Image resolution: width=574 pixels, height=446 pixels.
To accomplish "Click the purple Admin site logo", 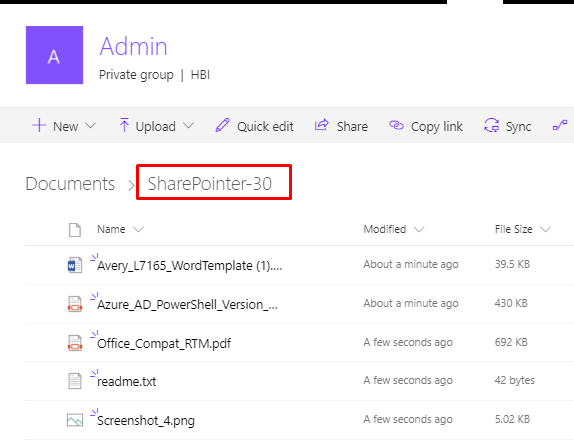I will click(x=54, y=55).
